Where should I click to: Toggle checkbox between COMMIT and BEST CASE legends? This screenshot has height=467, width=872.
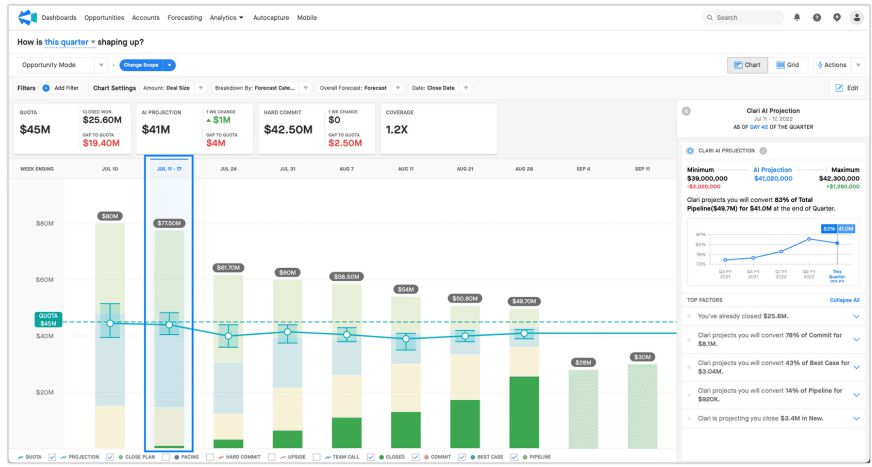462,457
